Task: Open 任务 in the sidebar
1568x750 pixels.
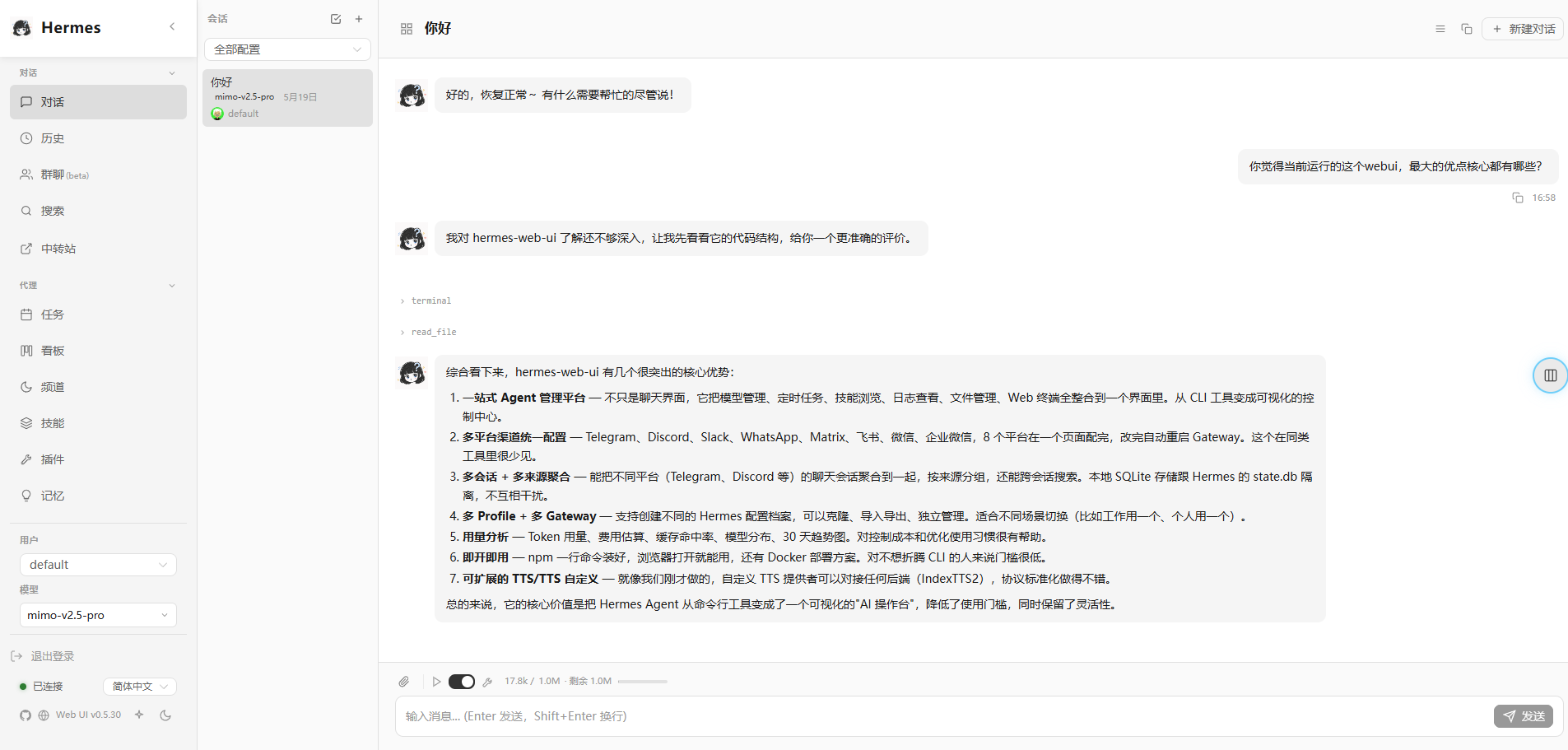Action: click(98, 314)
